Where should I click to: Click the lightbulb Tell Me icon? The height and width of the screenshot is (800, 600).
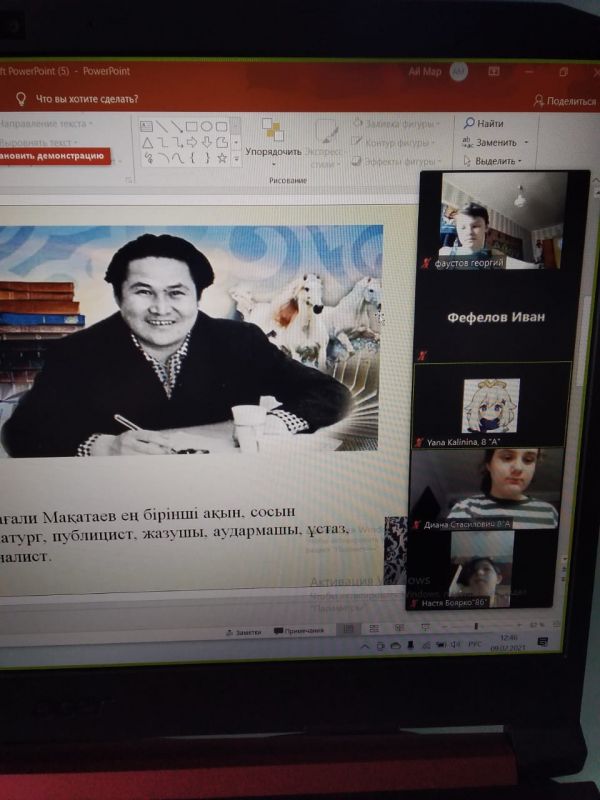[20, 99]
